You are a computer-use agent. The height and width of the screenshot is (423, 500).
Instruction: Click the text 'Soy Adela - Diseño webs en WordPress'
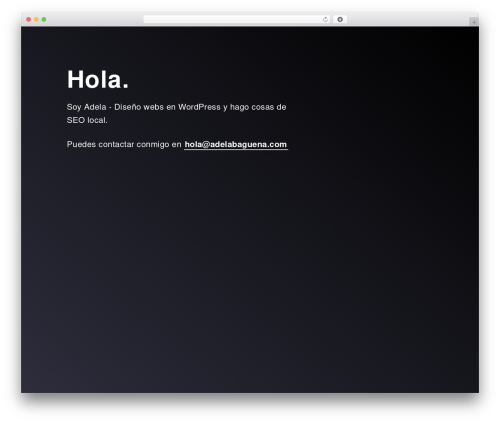[144, 107]
